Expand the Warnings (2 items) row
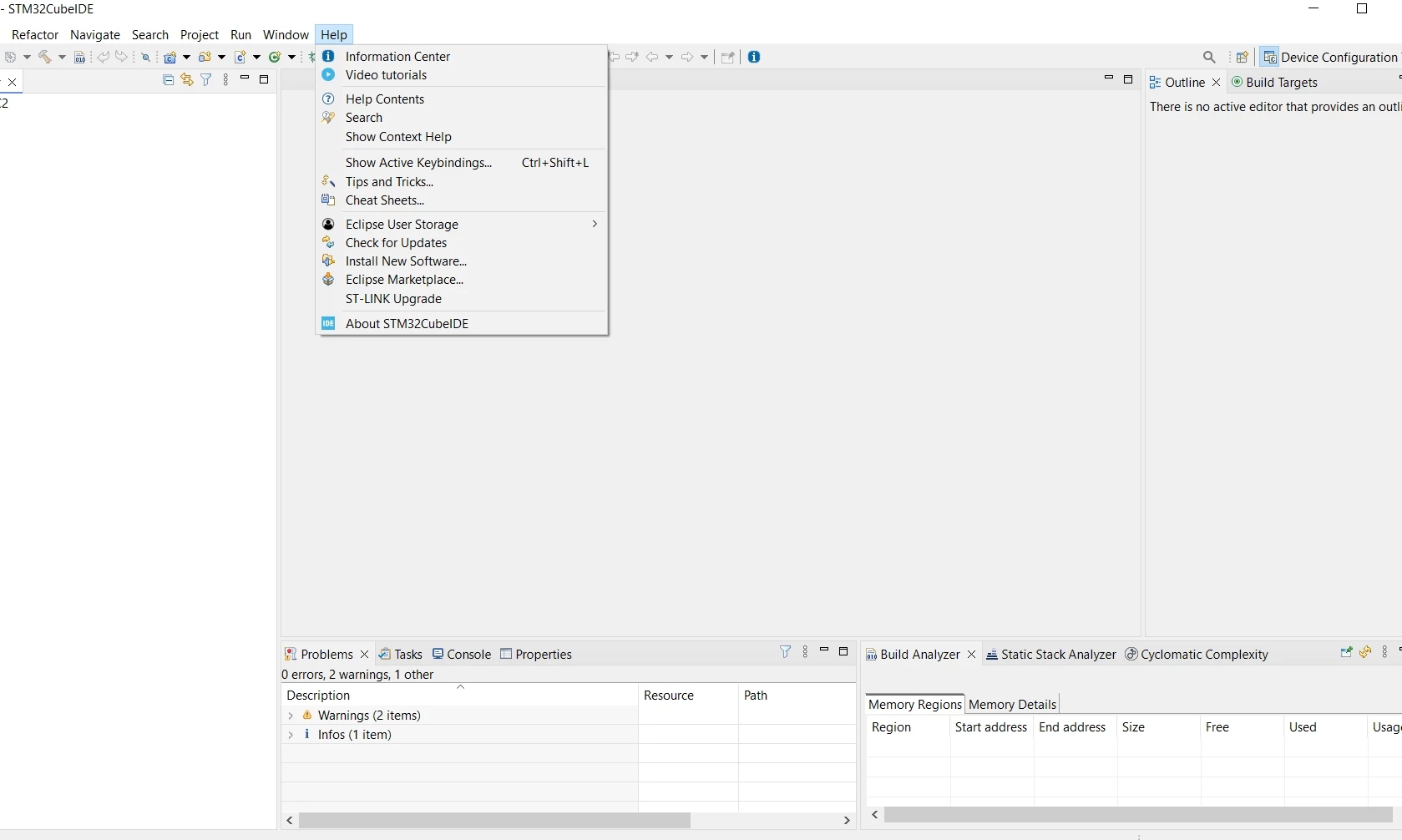Screen dimensions: 1402x840 (x=291, y=716)
